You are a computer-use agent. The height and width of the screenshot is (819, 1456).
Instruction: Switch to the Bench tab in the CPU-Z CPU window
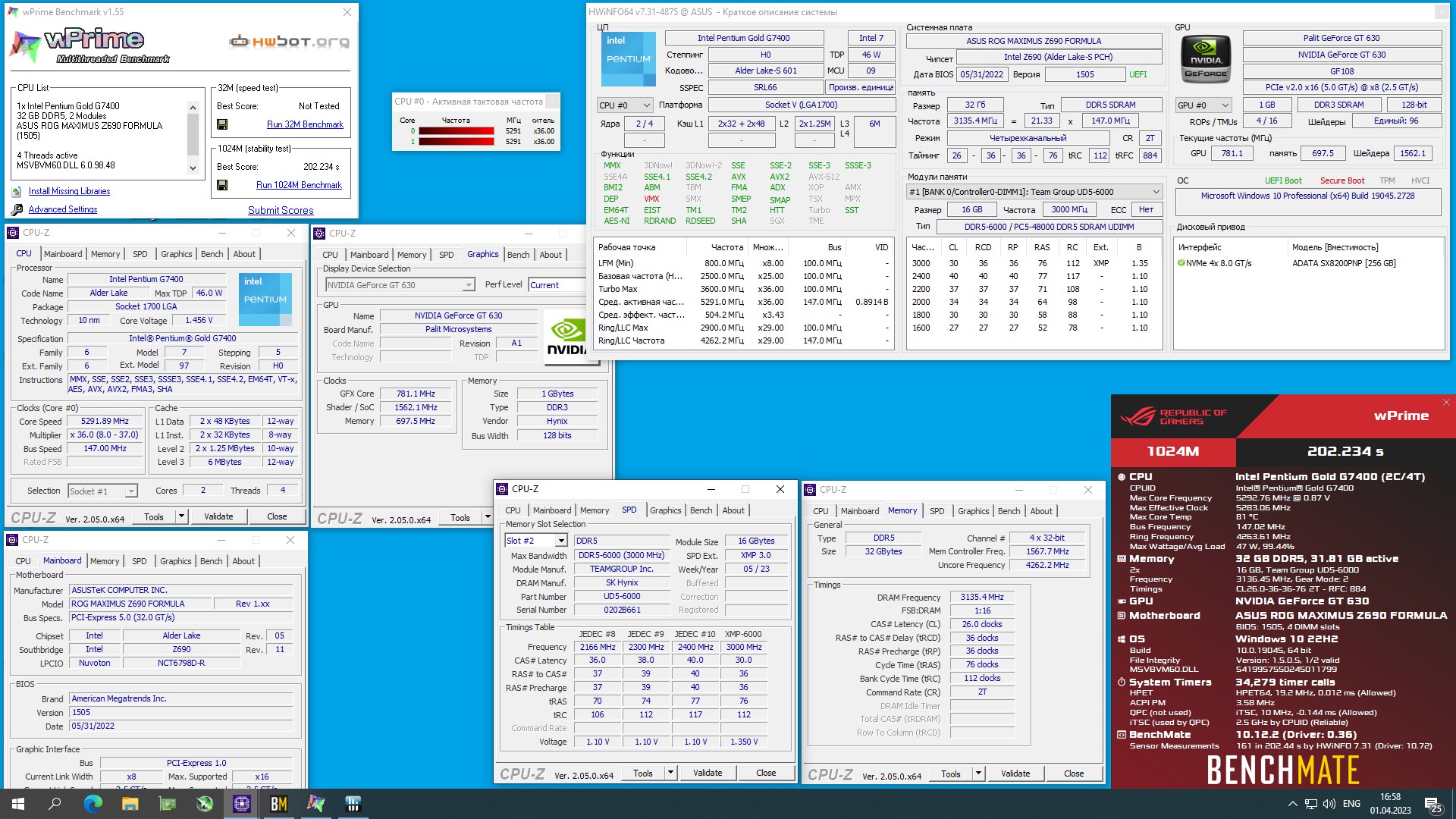(x=212, y=255)
